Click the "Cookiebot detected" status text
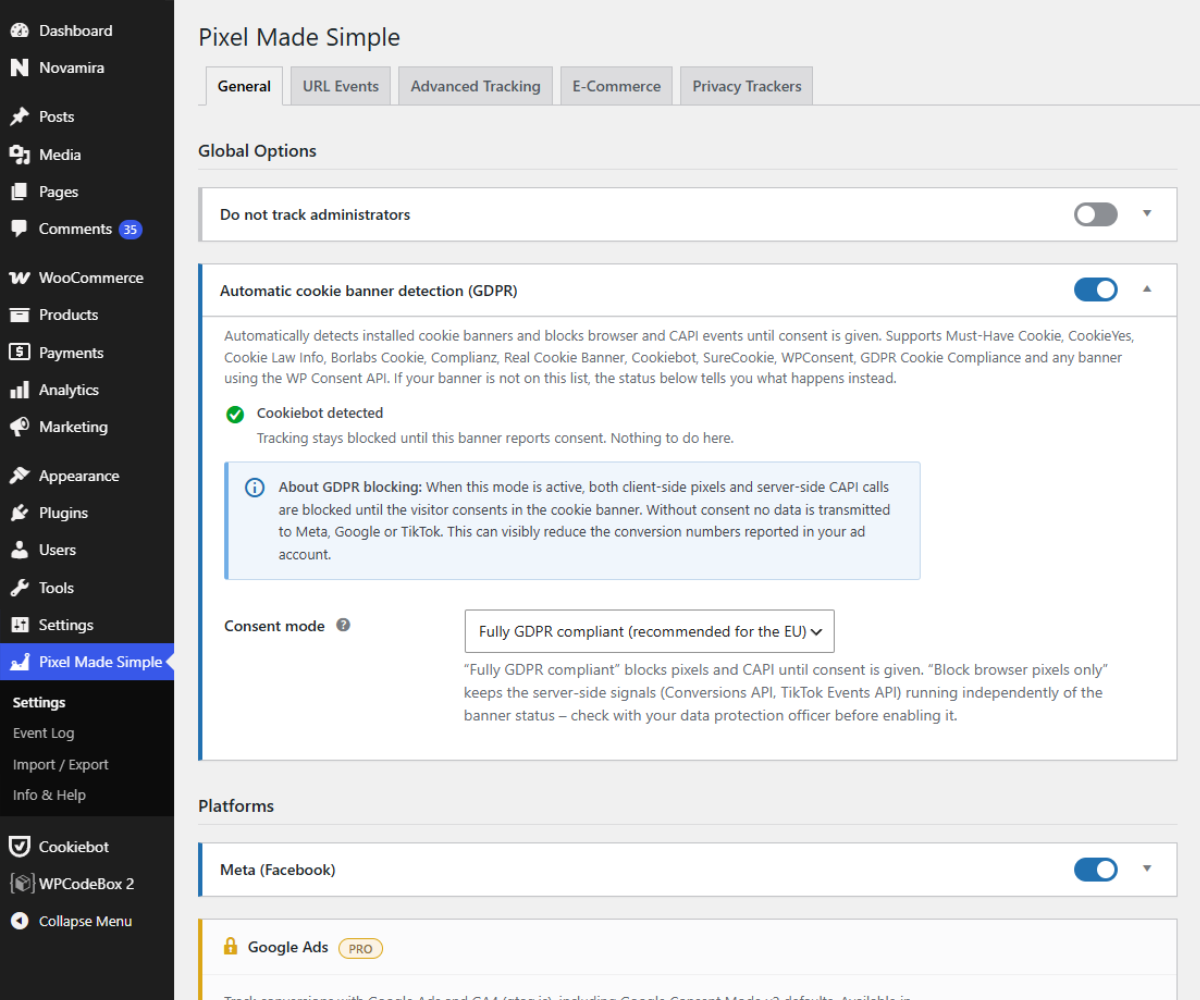1200x1000 pixels. 320,413
